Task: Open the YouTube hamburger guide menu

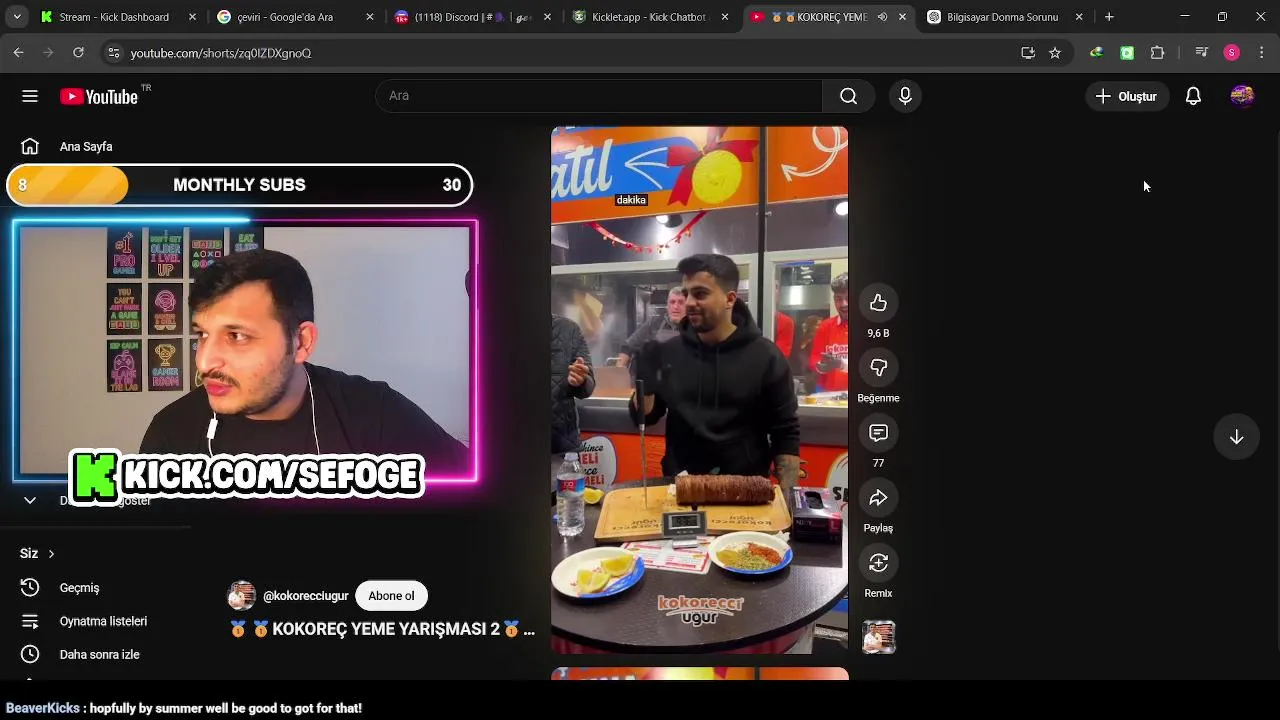Action: pos(30,96)
